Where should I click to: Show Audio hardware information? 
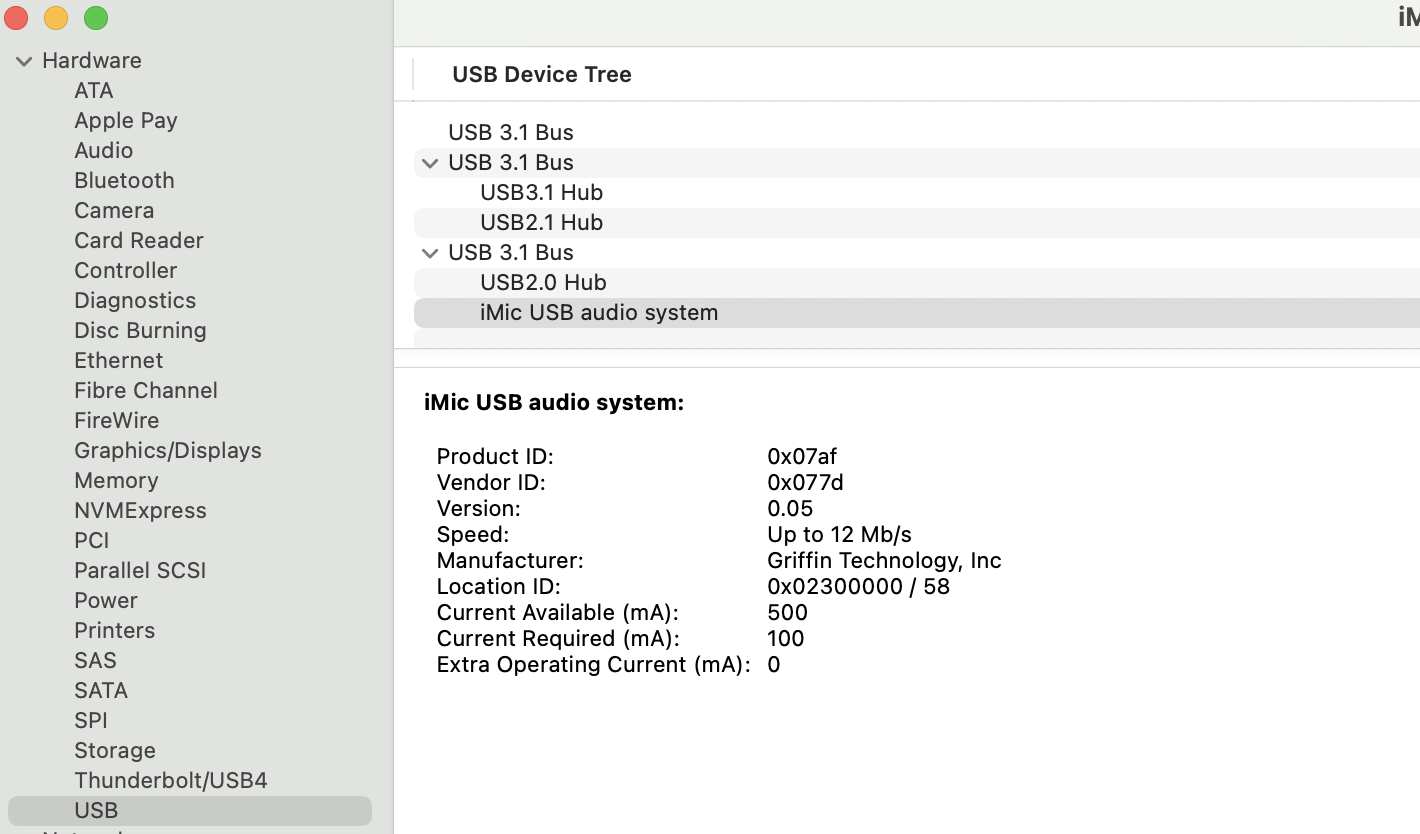(x=103, y=150)
